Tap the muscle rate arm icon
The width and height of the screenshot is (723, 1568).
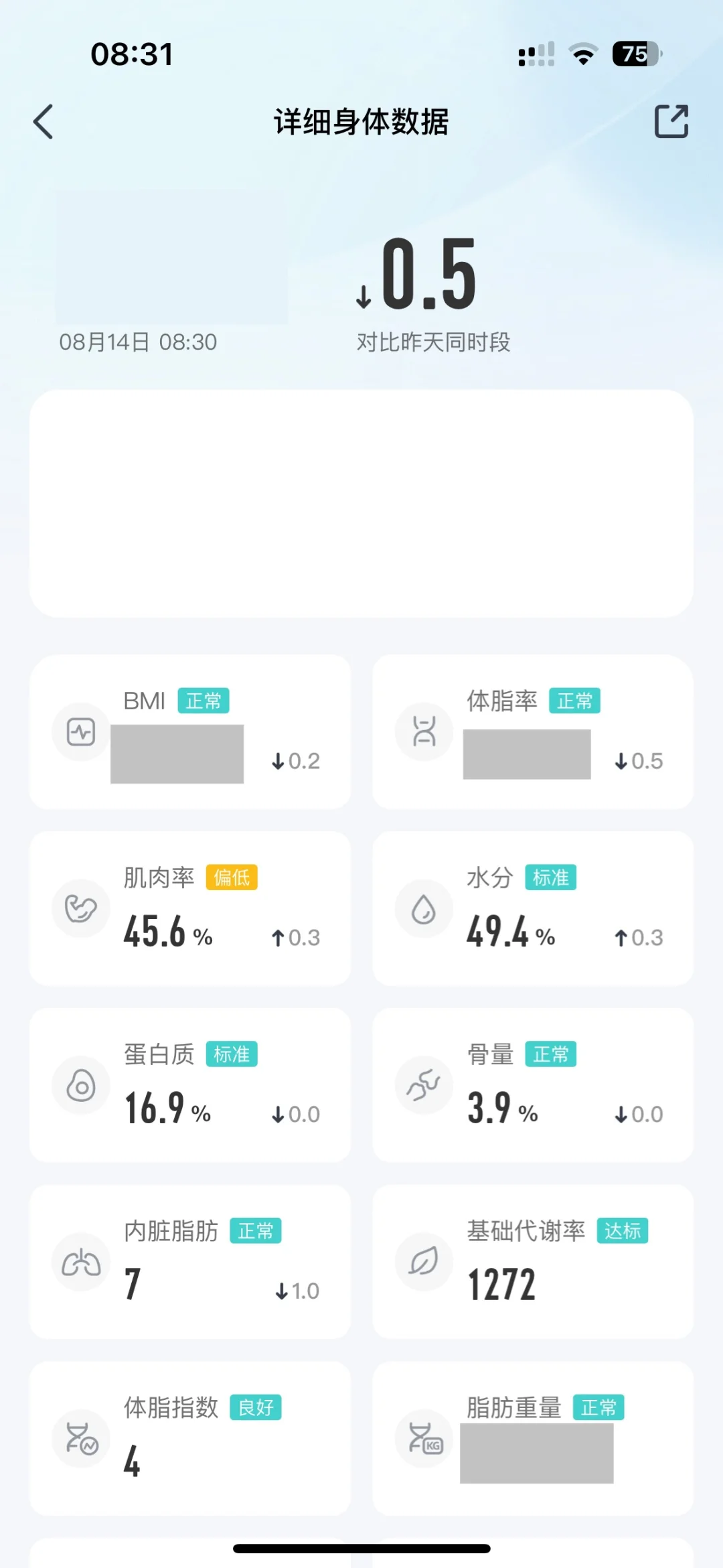(81, 909)
